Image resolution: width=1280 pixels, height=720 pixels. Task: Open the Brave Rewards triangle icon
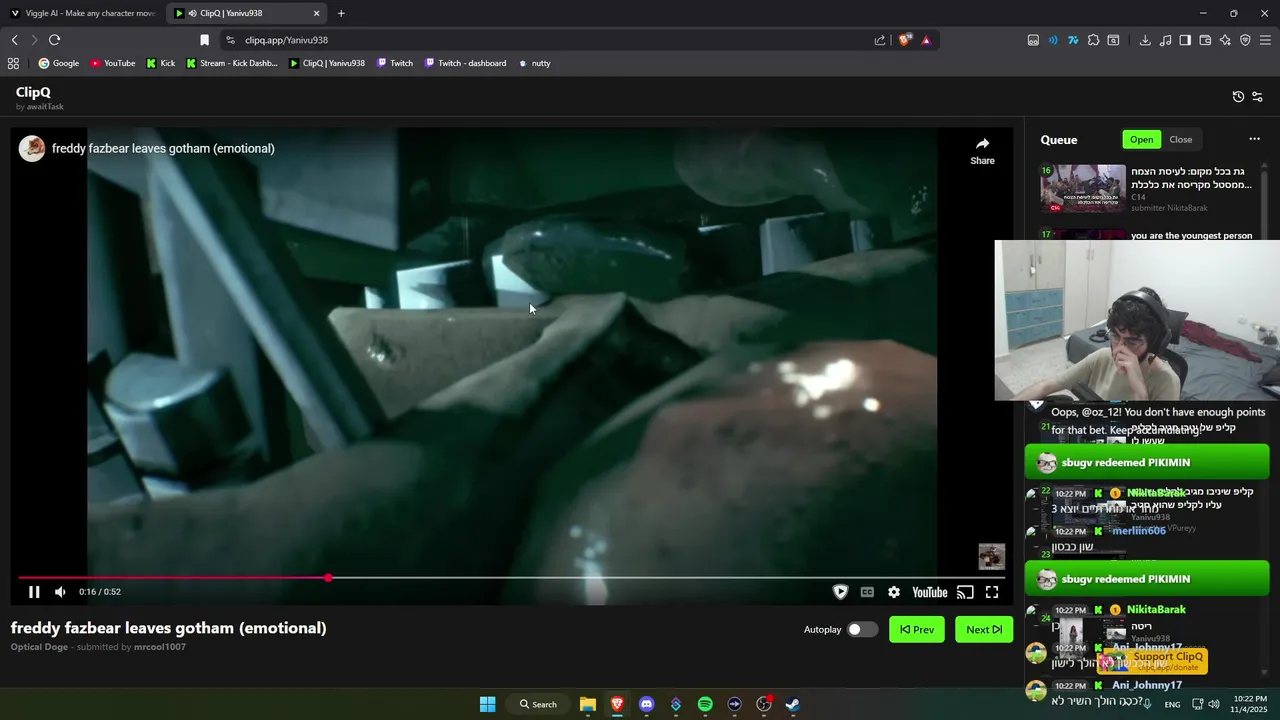(926, 40)
